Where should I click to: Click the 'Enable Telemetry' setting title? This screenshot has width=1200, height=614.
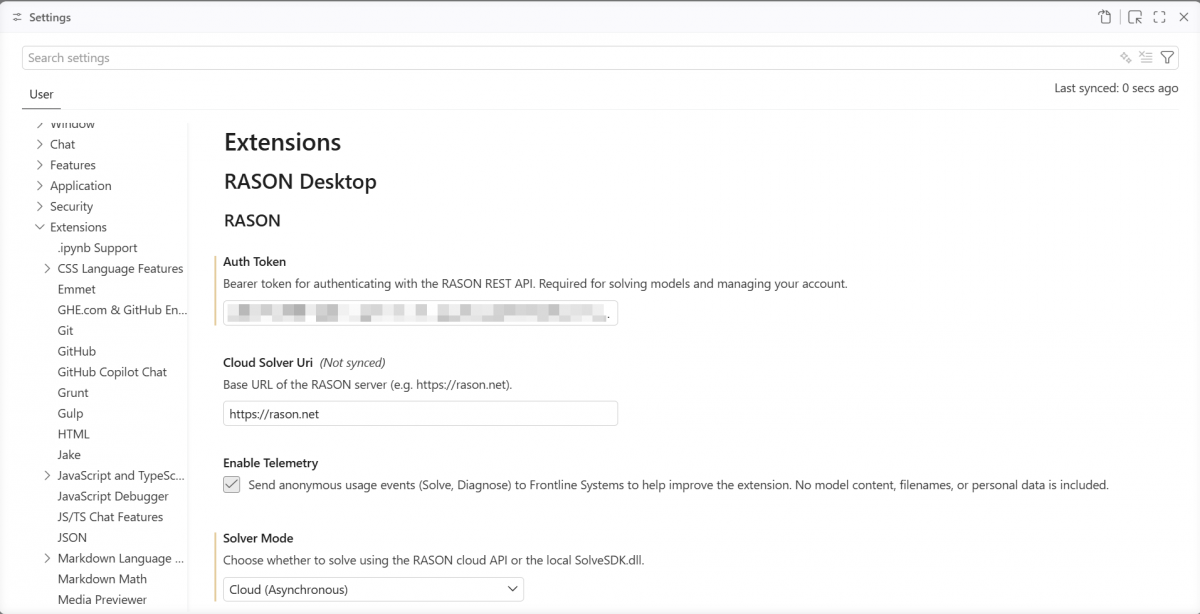[270, 463]
